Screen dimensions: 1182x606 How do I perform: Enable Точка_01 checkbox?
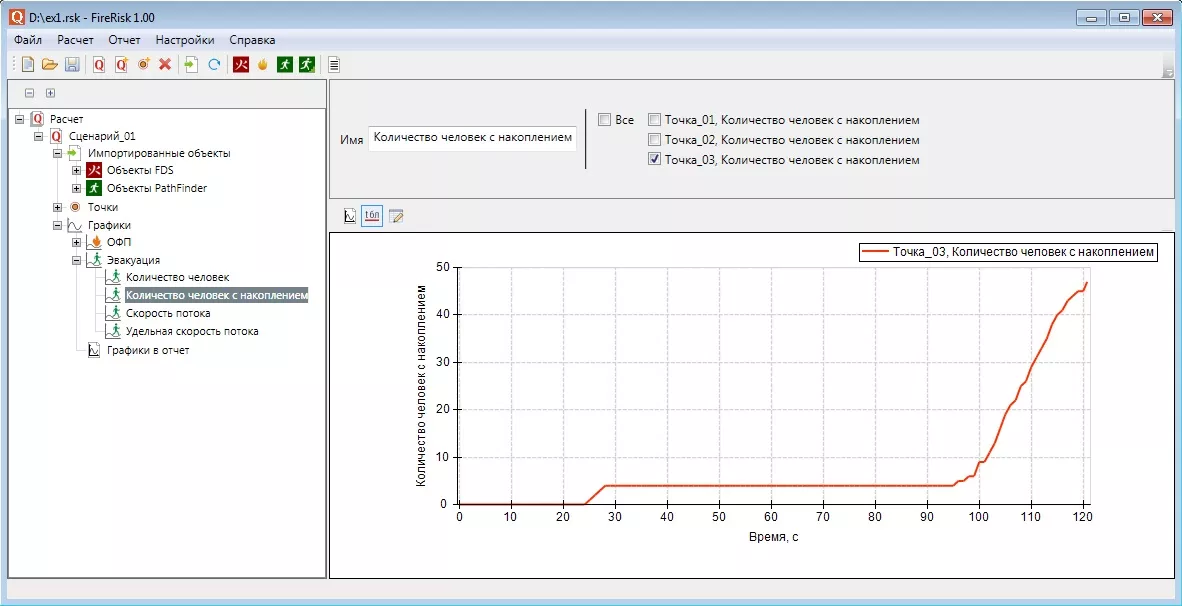[654, 120]
